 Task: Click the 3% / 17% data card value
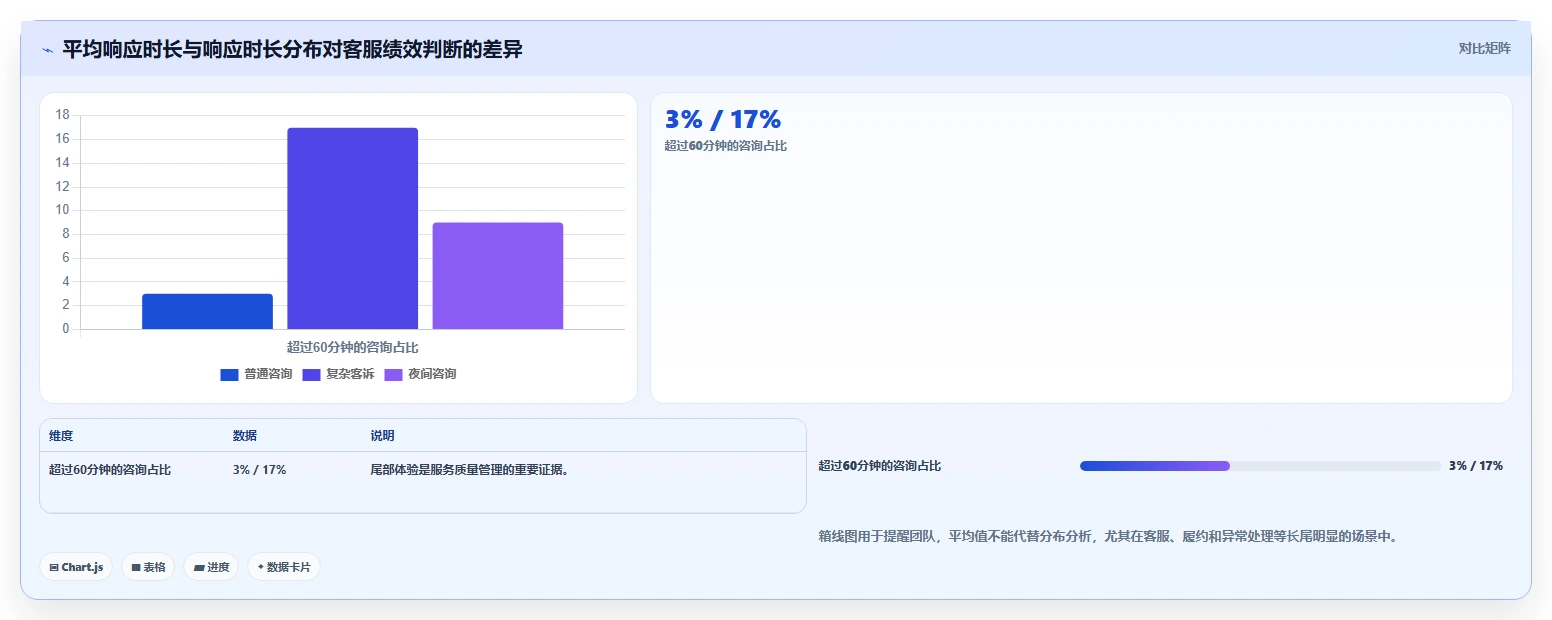coord(723,119)
